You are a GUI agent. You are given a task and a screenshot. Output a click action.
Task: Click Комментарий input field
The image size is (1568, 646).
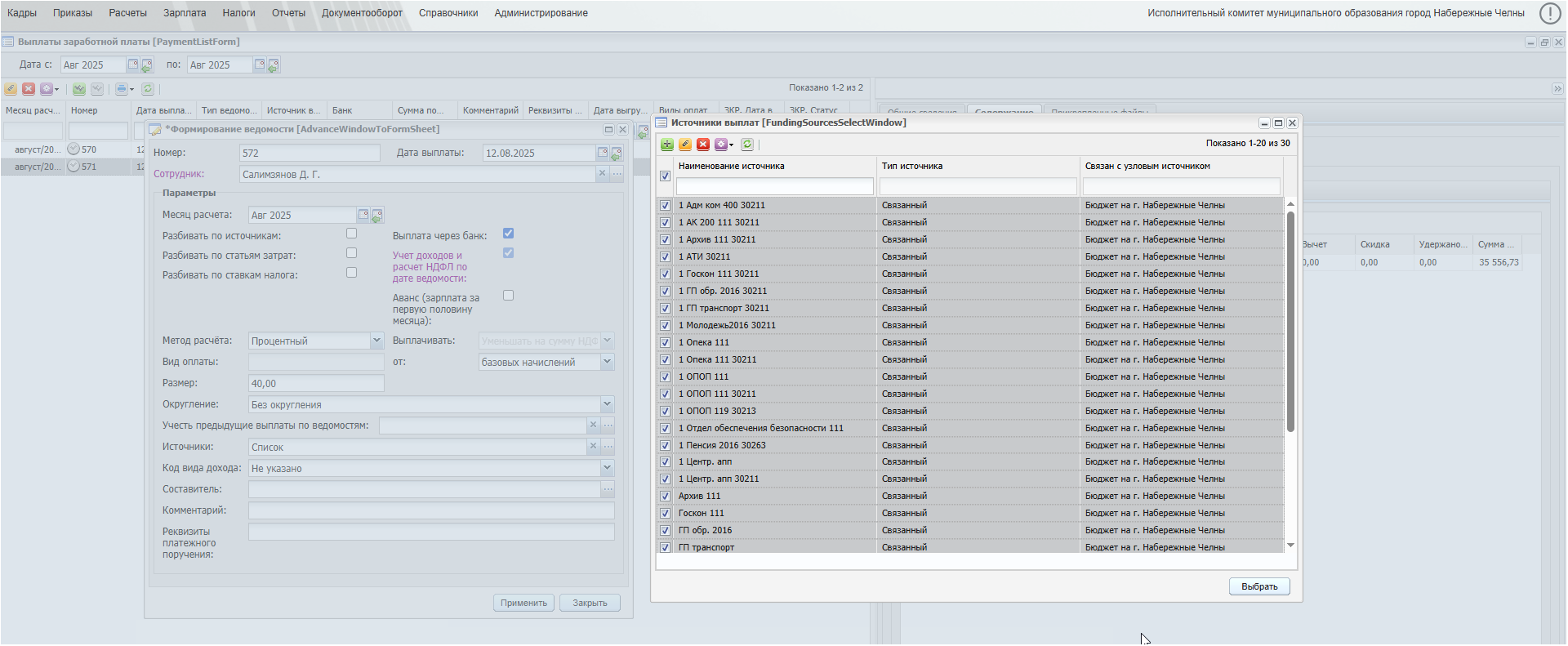click(431, 510)
